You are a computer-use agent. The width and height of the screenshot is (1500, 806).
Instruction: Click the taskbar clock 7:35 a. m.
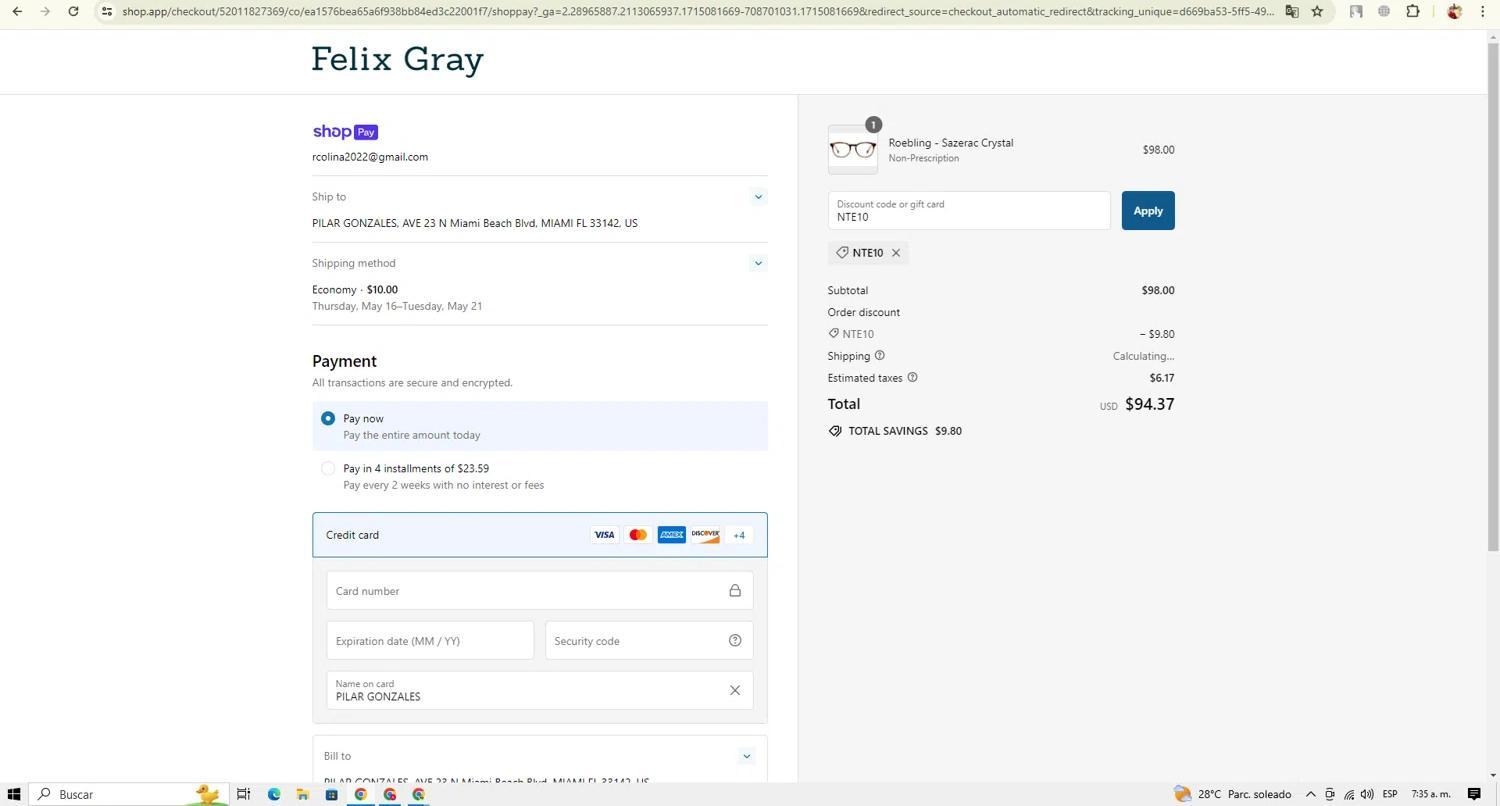click(x=1431, y=794)
